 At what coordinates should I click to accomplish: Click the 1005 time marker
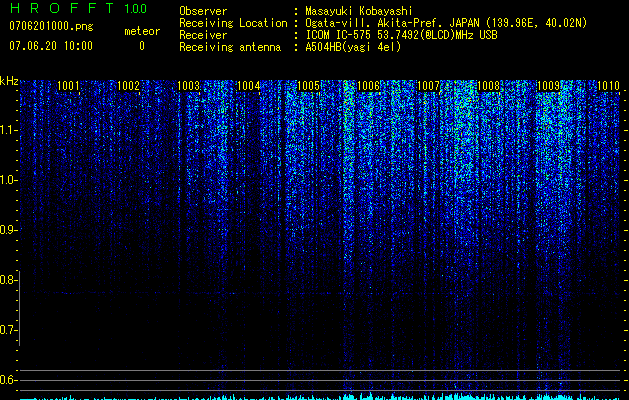tap(308, 85)
